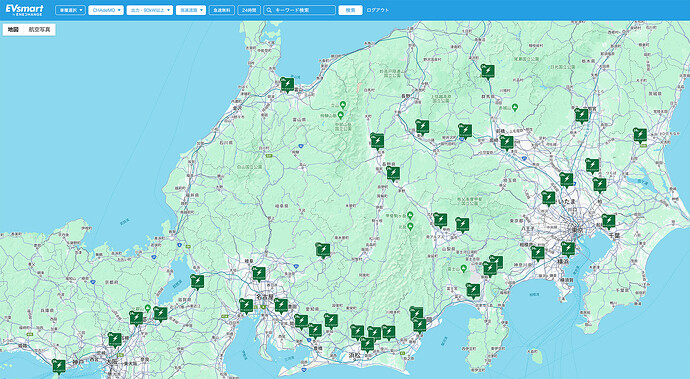Expand the 出力・90kW以上 output filter
Viewport: 690px width, 379px height.
[150, 10]
